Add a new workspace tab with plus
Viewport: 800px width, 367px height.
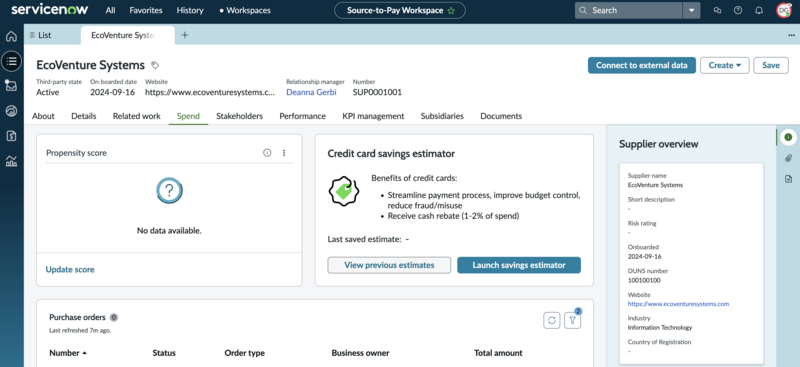click(185, 35)
